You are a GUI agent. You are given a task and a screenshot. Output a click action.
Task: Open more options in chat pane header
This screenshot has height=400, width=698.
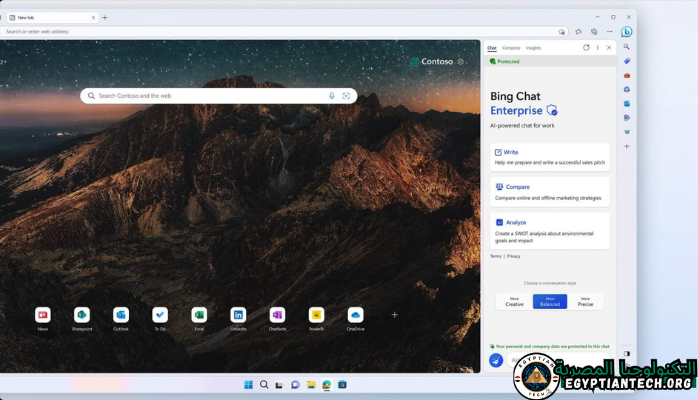coord(597,48)
